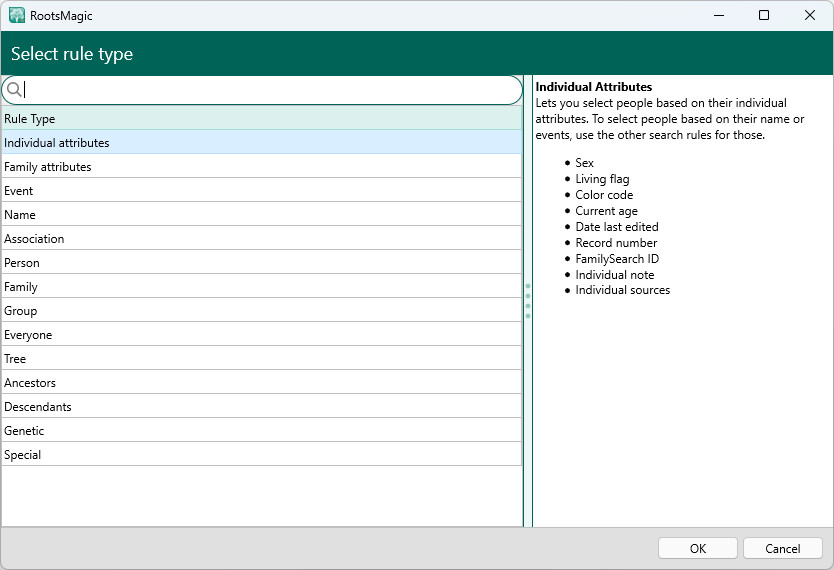The width and height of the screenshot is (834, 570).
Task: Select the Descendants rule type
Action: (x=262, y=406)
